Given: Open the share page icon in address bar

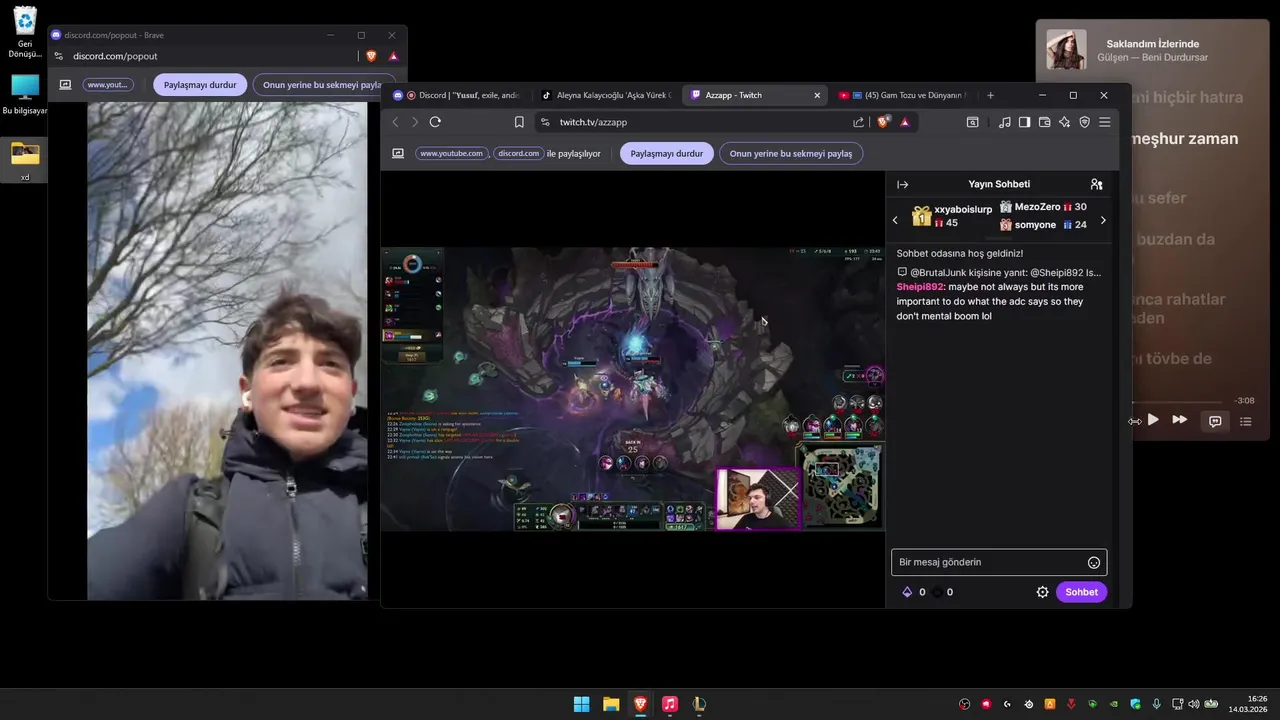Looking at the screenshot, I should (858, 122).
